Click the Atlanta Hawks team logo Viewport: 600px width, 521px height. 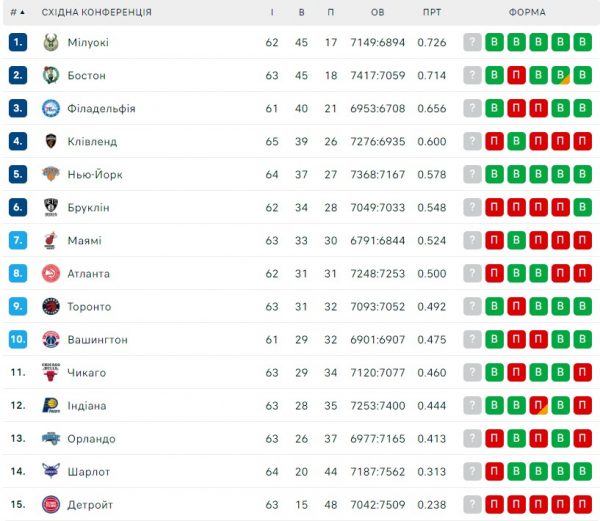click(51, 273)
